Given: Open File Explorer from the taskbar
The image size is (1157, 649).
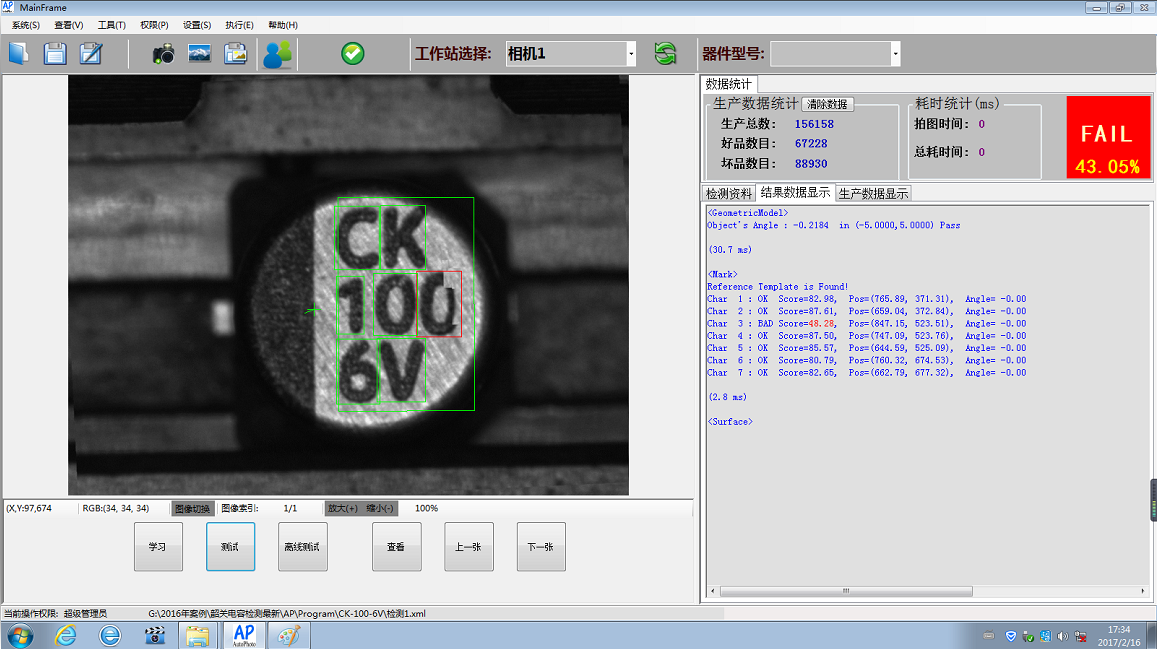Looking at the screenshot, I should coord(197,636).
